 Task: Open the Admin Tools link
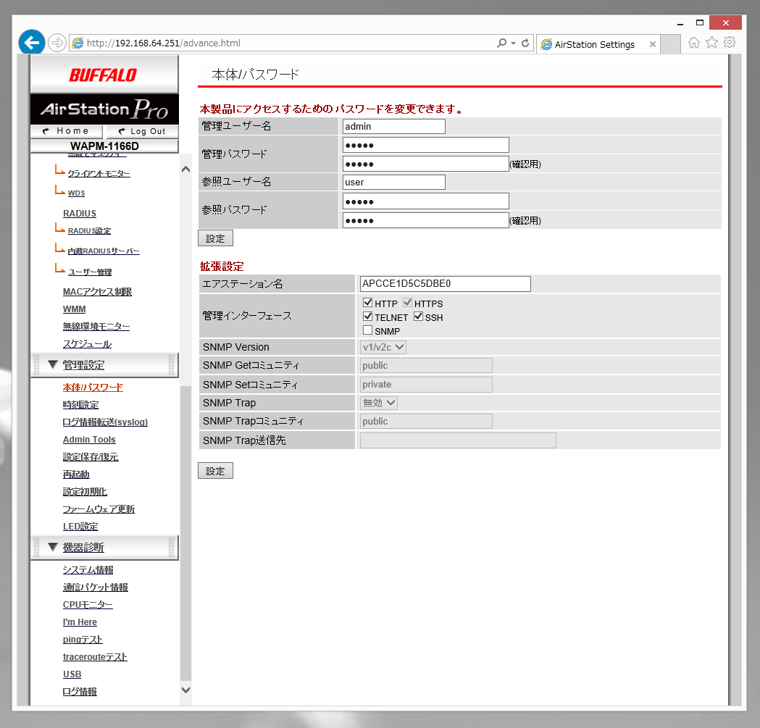89,439
